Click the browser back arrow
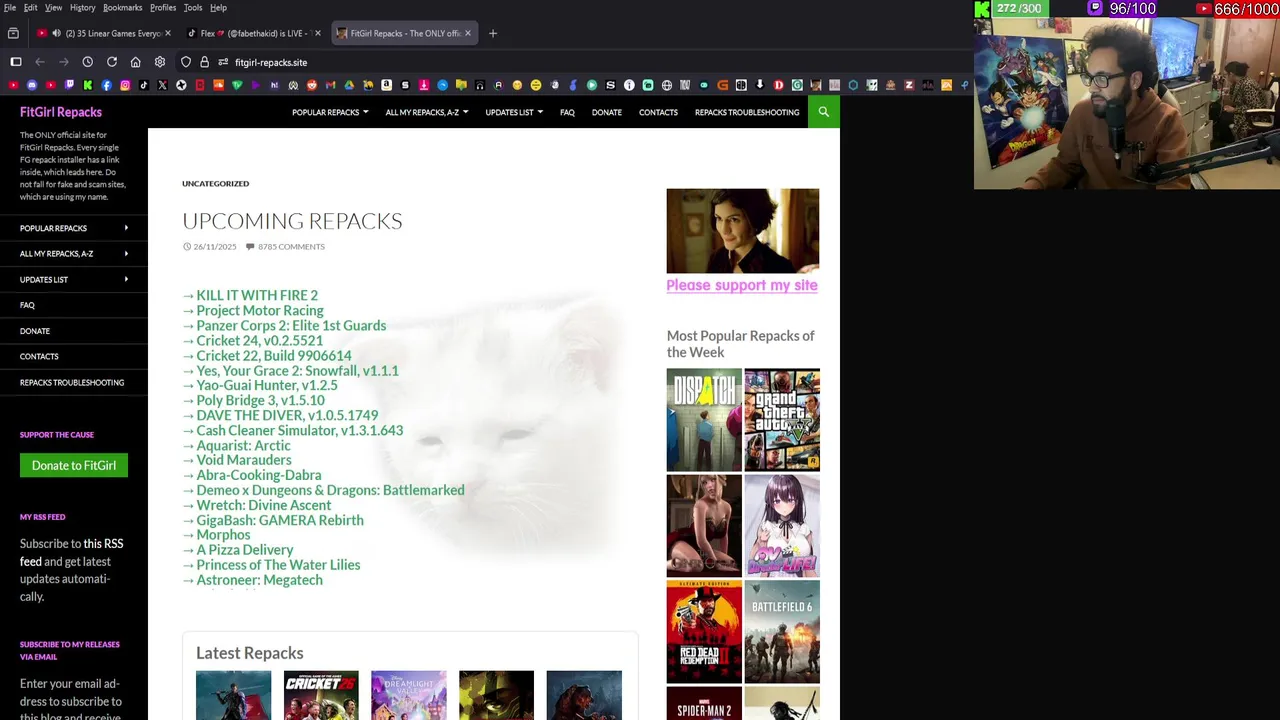 click(40, 62)
